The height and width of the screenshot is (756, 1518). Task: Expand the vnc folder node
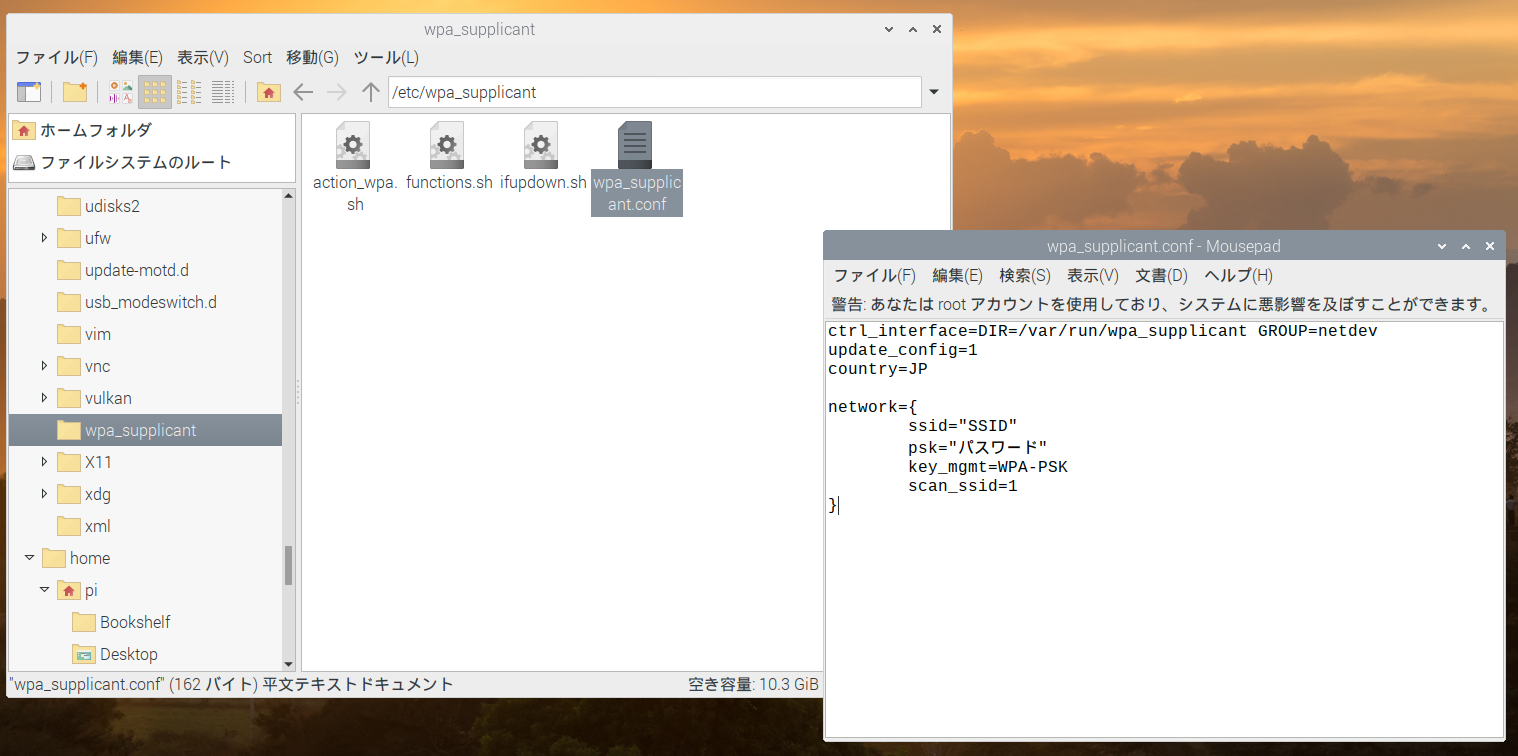pos(44,366)
